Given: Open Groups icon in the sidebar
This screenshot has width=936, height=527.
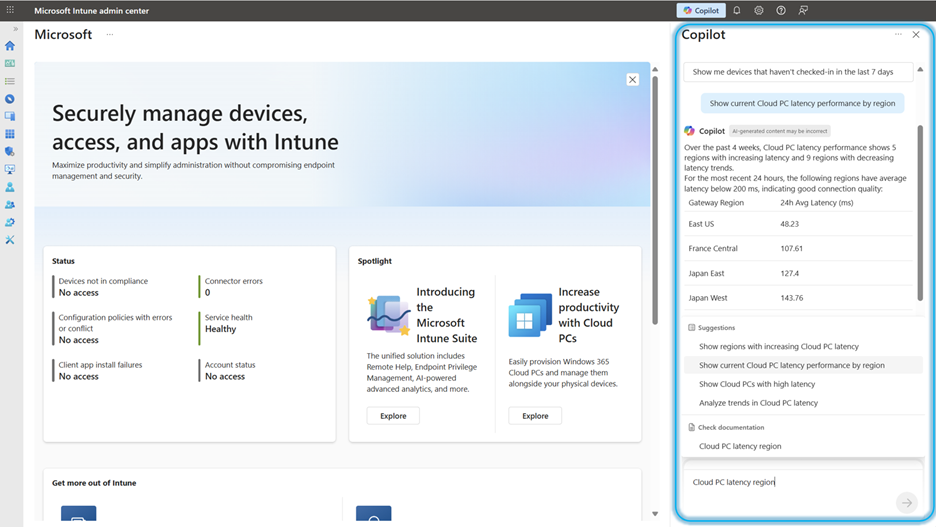Looking at the screenshot, I should pos(10,205).
